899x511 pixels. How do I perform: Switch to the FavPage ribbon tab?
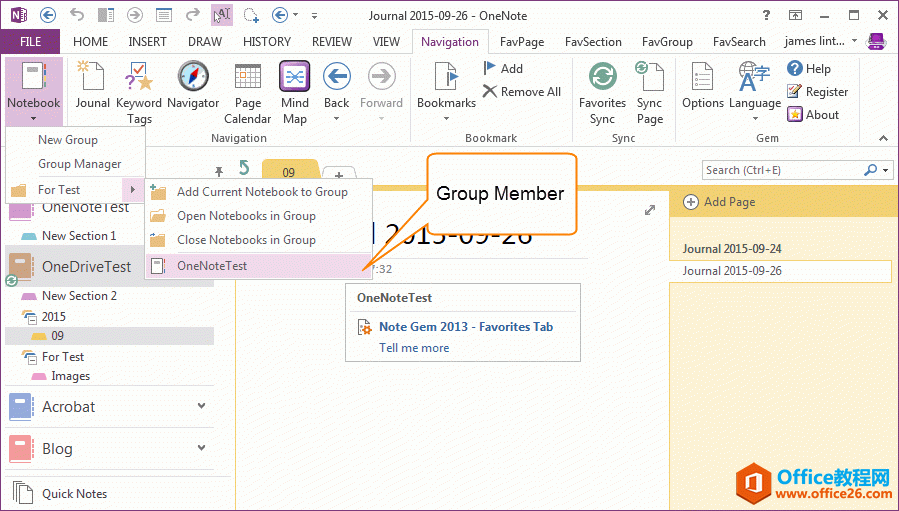click(x=522, y=42)
